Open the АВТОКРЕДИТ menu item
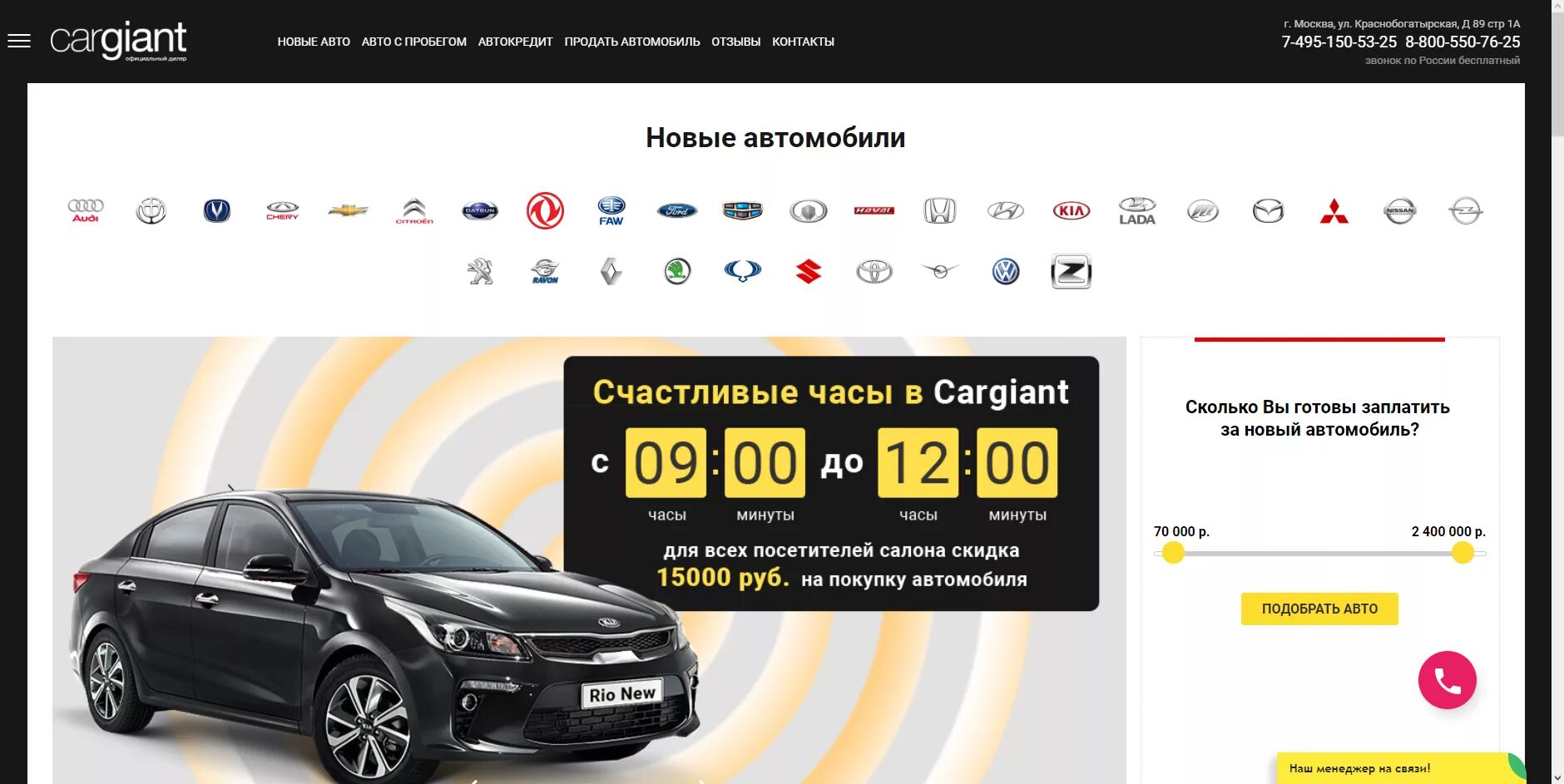This screenshot has height=784, width=1564. point(516,42)
